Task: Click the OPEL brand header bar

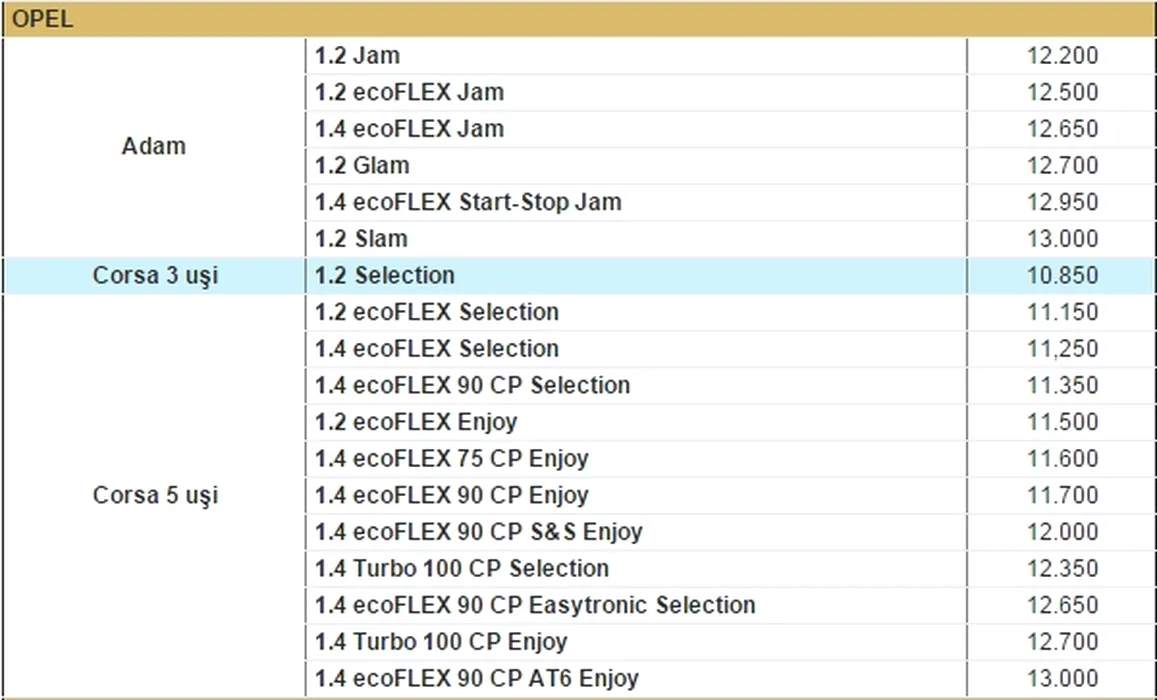Action: [x=578, y=19]
